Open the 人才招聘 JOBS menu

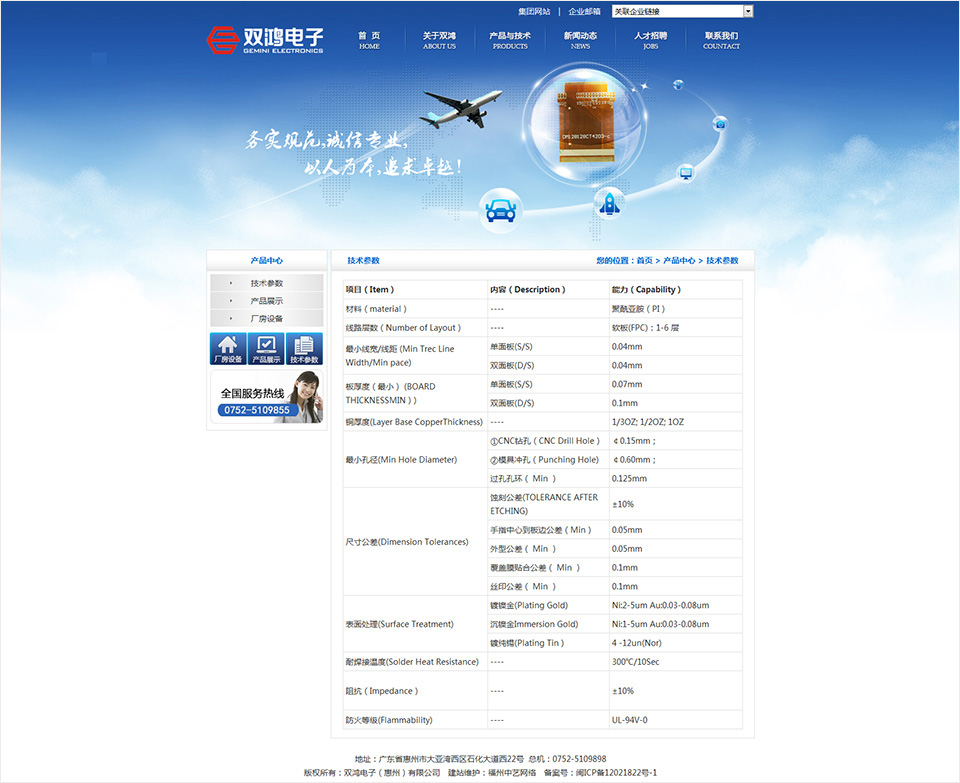pyautogui.click(x=650, y=39)
